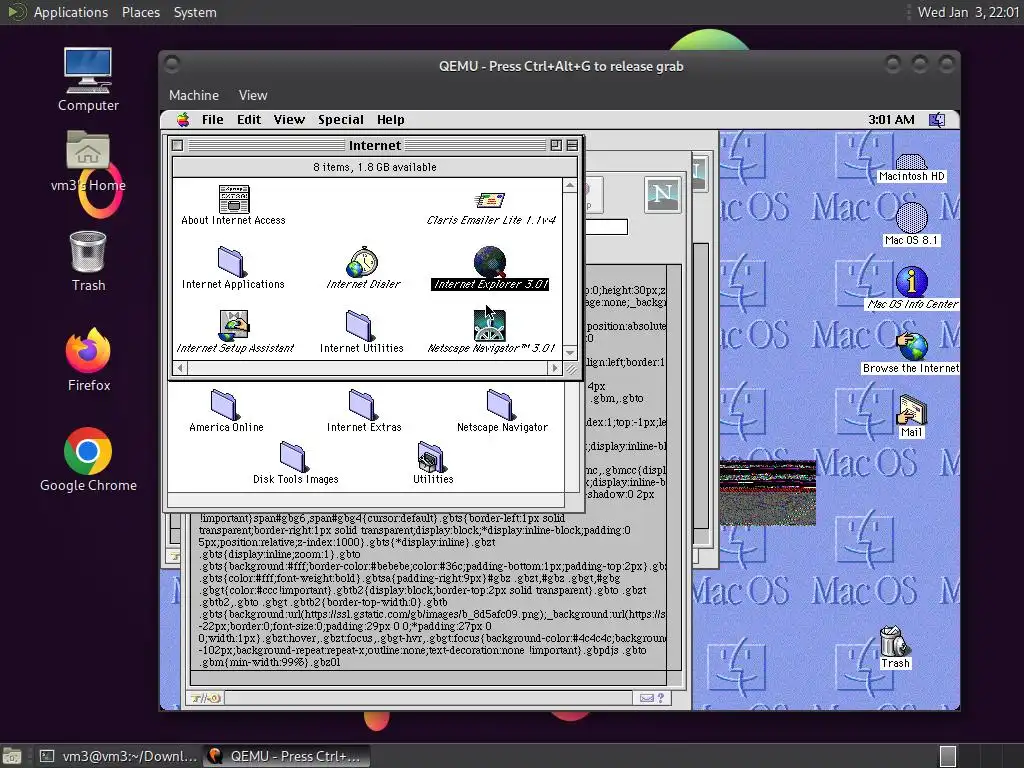
Task: Open Mac OS Info Center icon
Action: (912, 281)
